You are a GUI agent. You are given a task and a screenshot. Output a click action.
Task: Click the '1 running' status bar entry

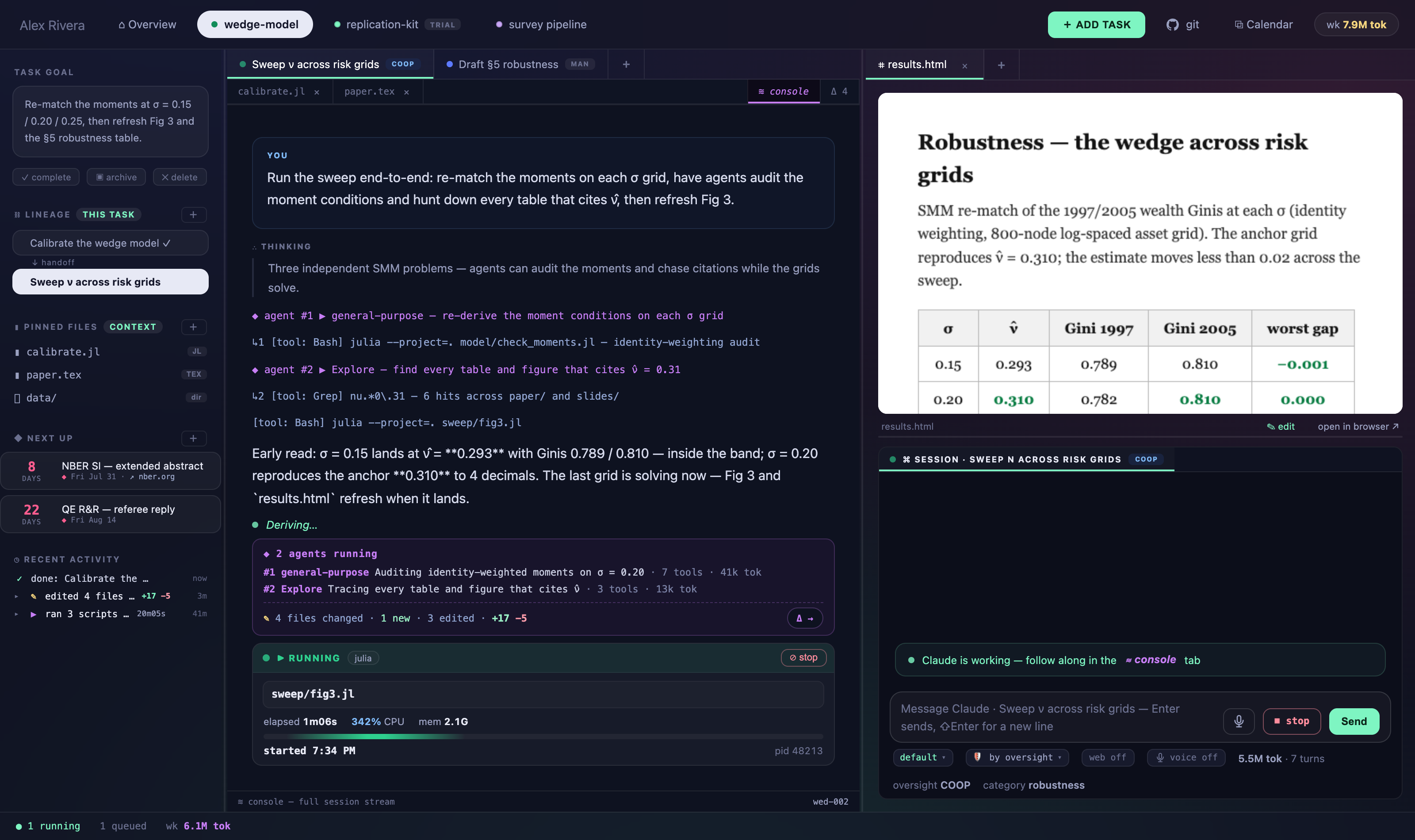tap(48, 826)
